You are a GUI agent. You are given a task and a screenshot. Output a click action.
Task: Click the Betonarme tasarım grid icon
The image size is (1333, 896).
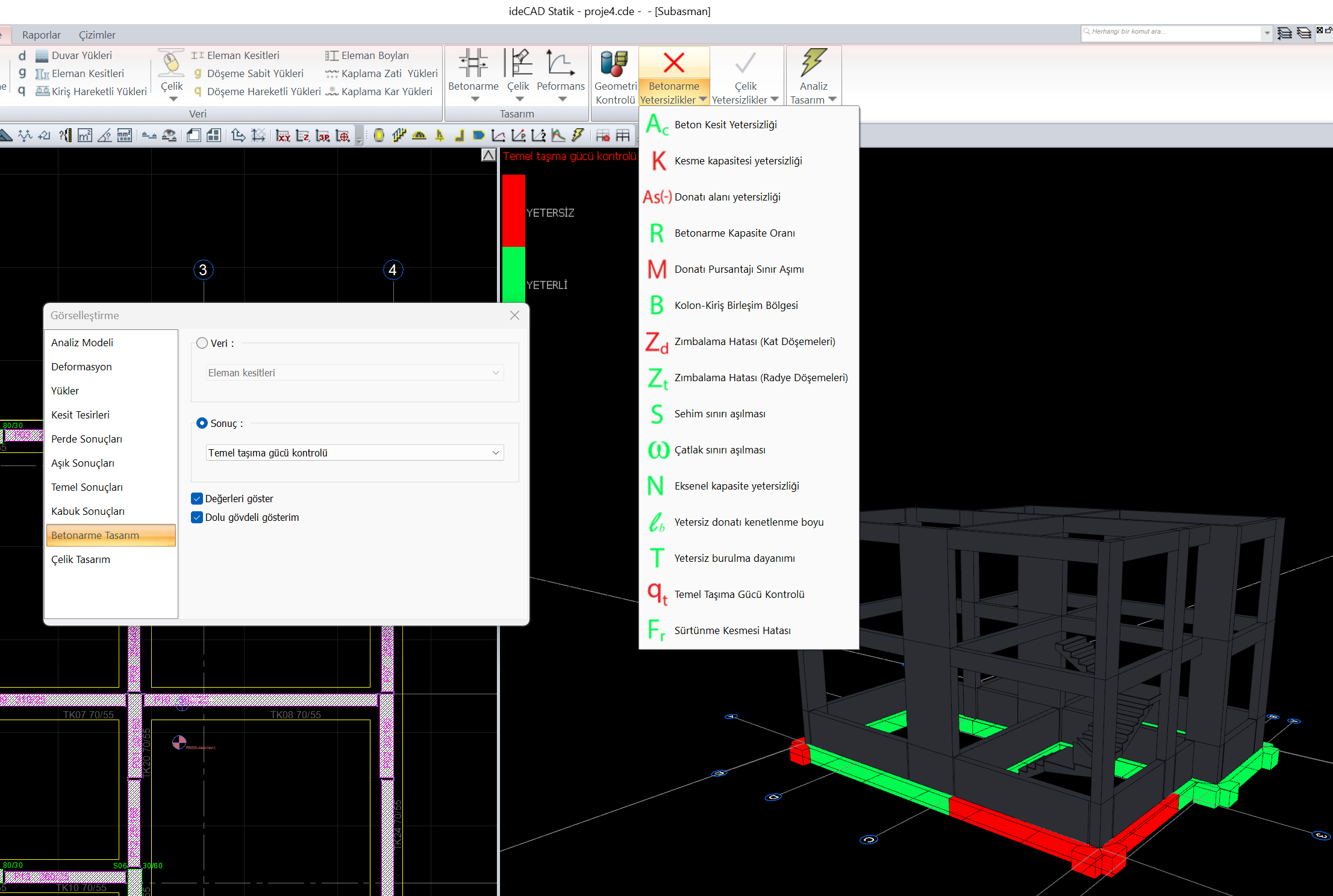[x=473, y=63]
